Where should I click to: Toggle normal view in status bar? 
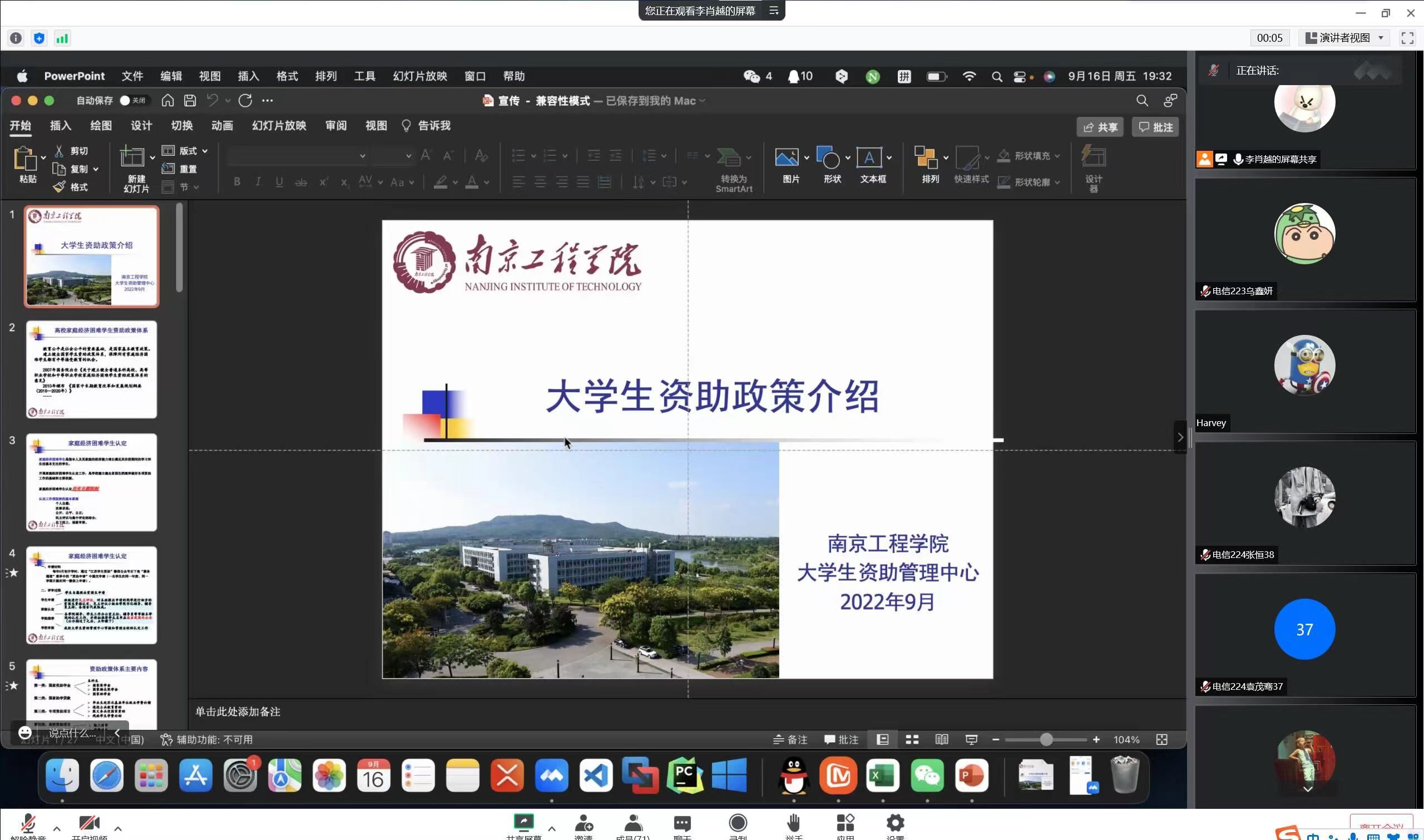[x=882, y=740]
